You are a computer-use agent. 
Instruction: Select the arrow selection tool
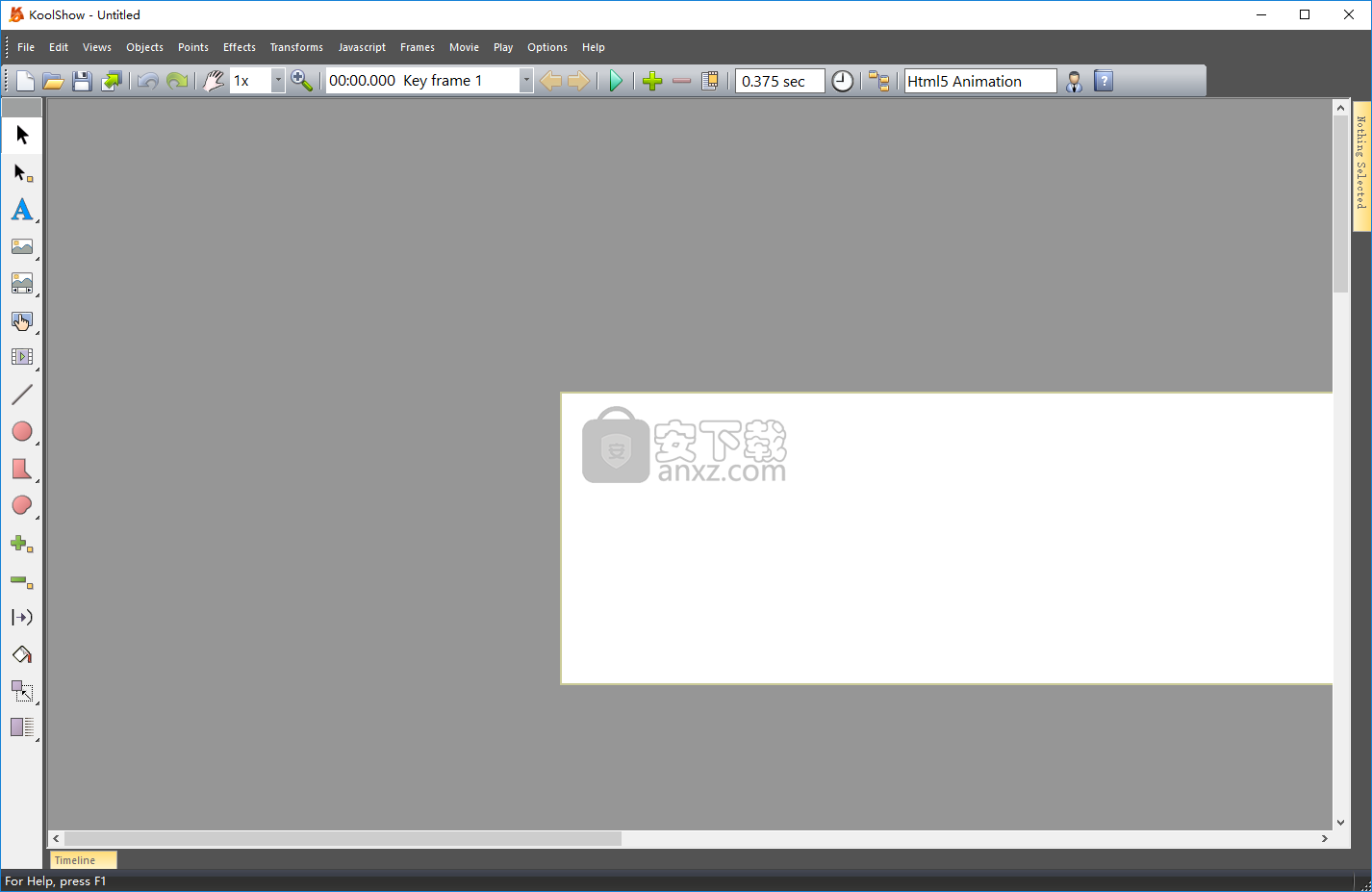coord(22,135)
